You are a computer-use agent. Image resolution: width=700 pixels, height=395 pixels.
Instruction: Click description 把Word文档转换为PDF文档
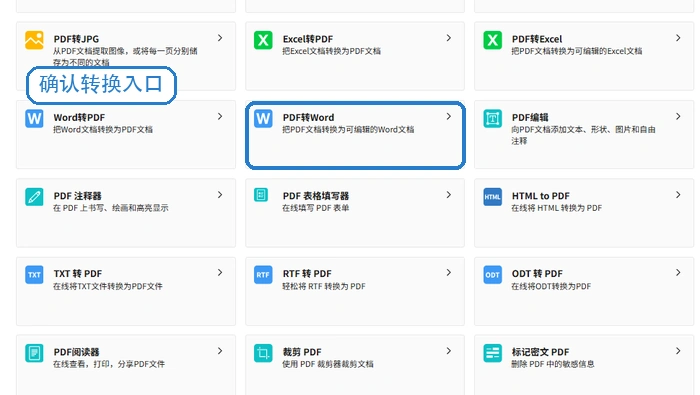coord(103,129)
